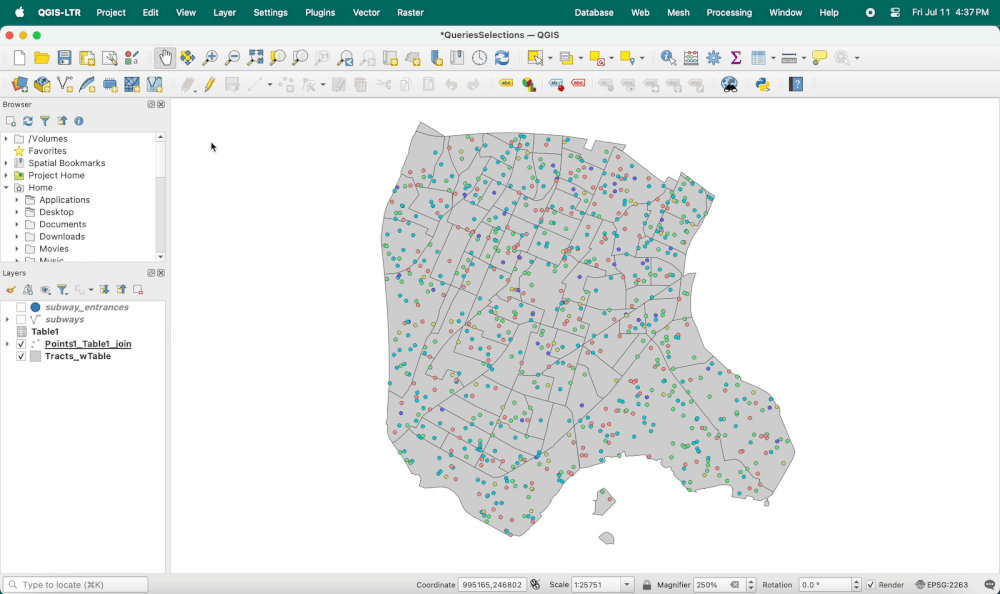Image resolution: width=1000 pixels, height=594 pixels.
Task: Toggle the scale lock icon
Action: pos(647,584)
